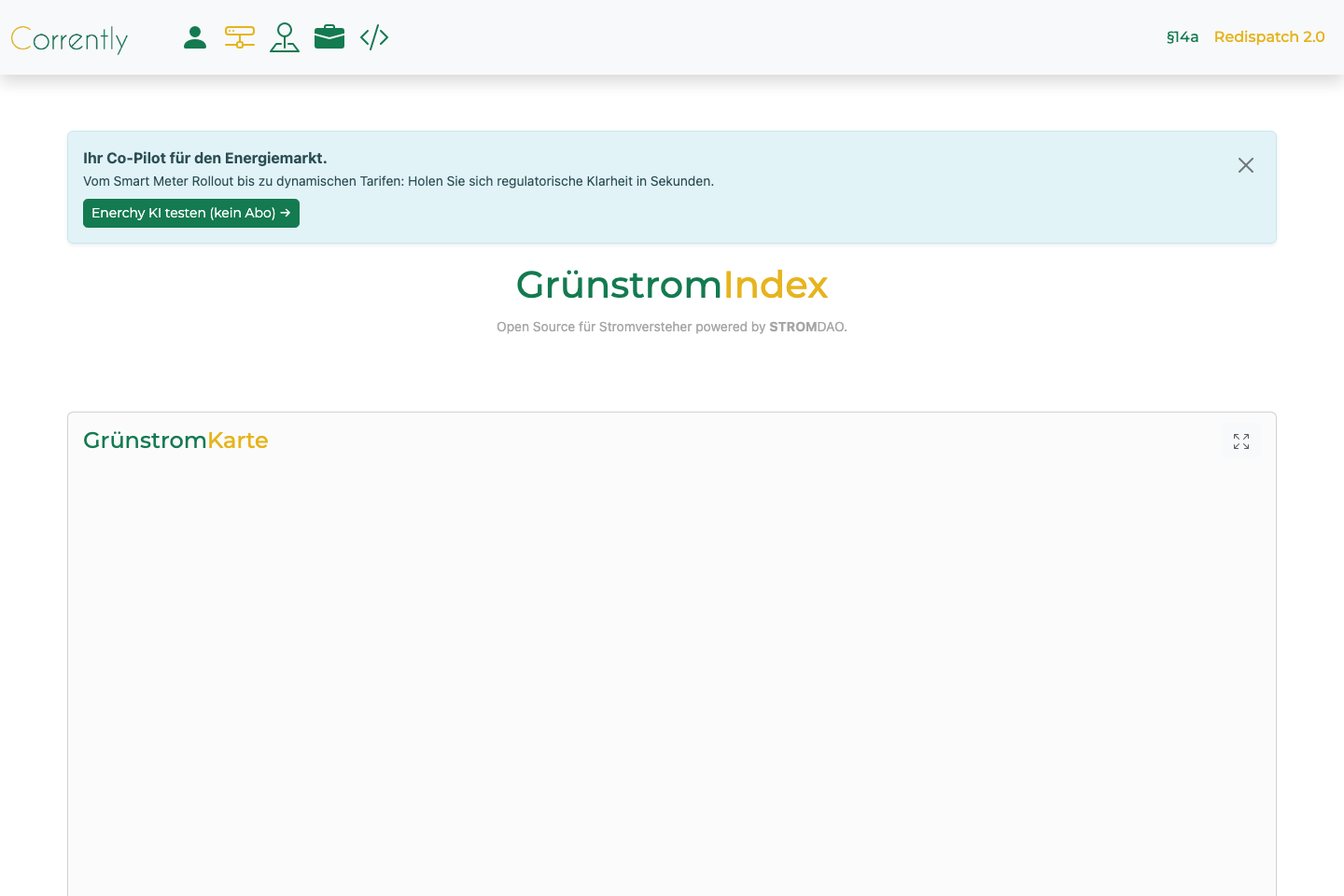Screen dimensions: 1344x896
Task: Select the code (</>) icon for developers
Action: pyautogui.click(x=374, y=37)
